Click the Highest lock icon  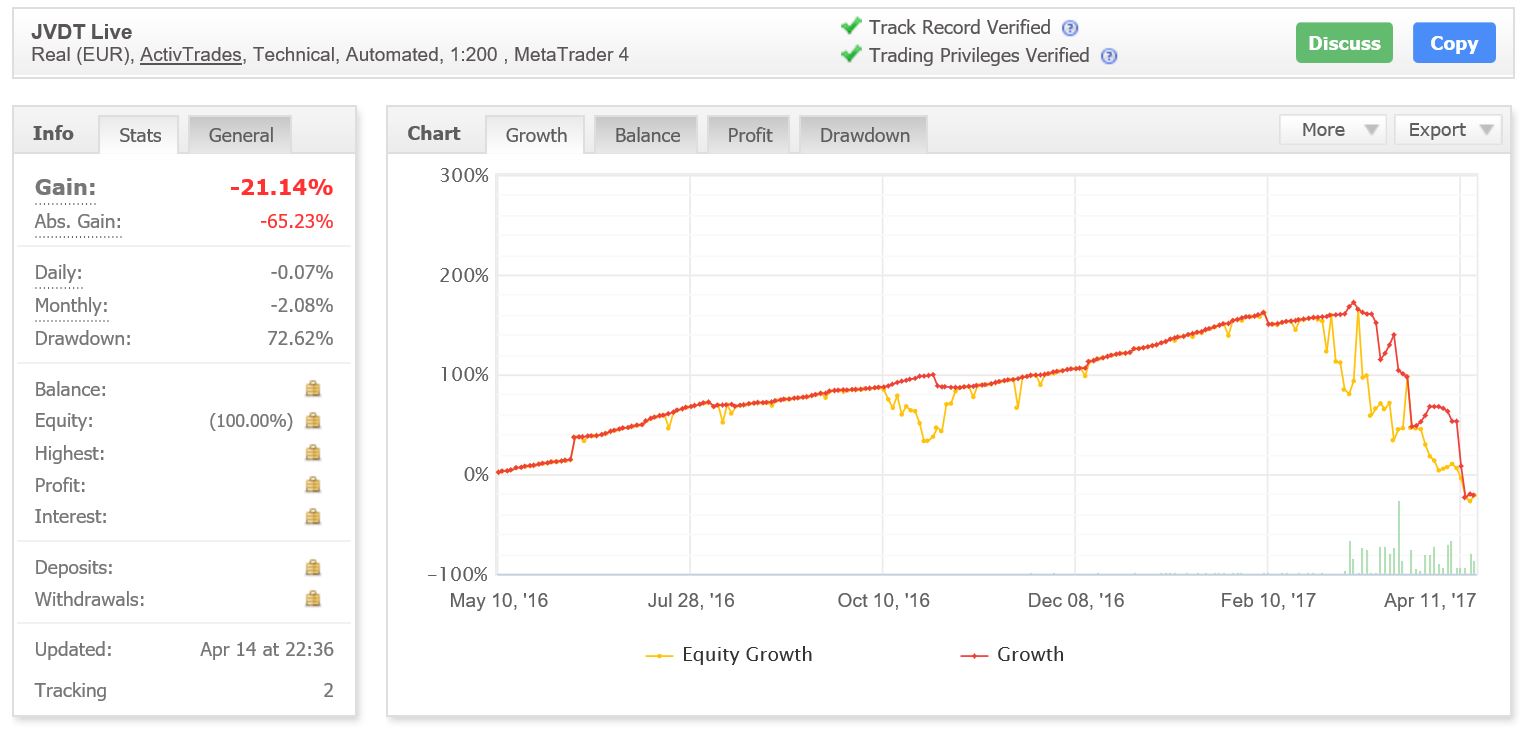click(313, 453)
